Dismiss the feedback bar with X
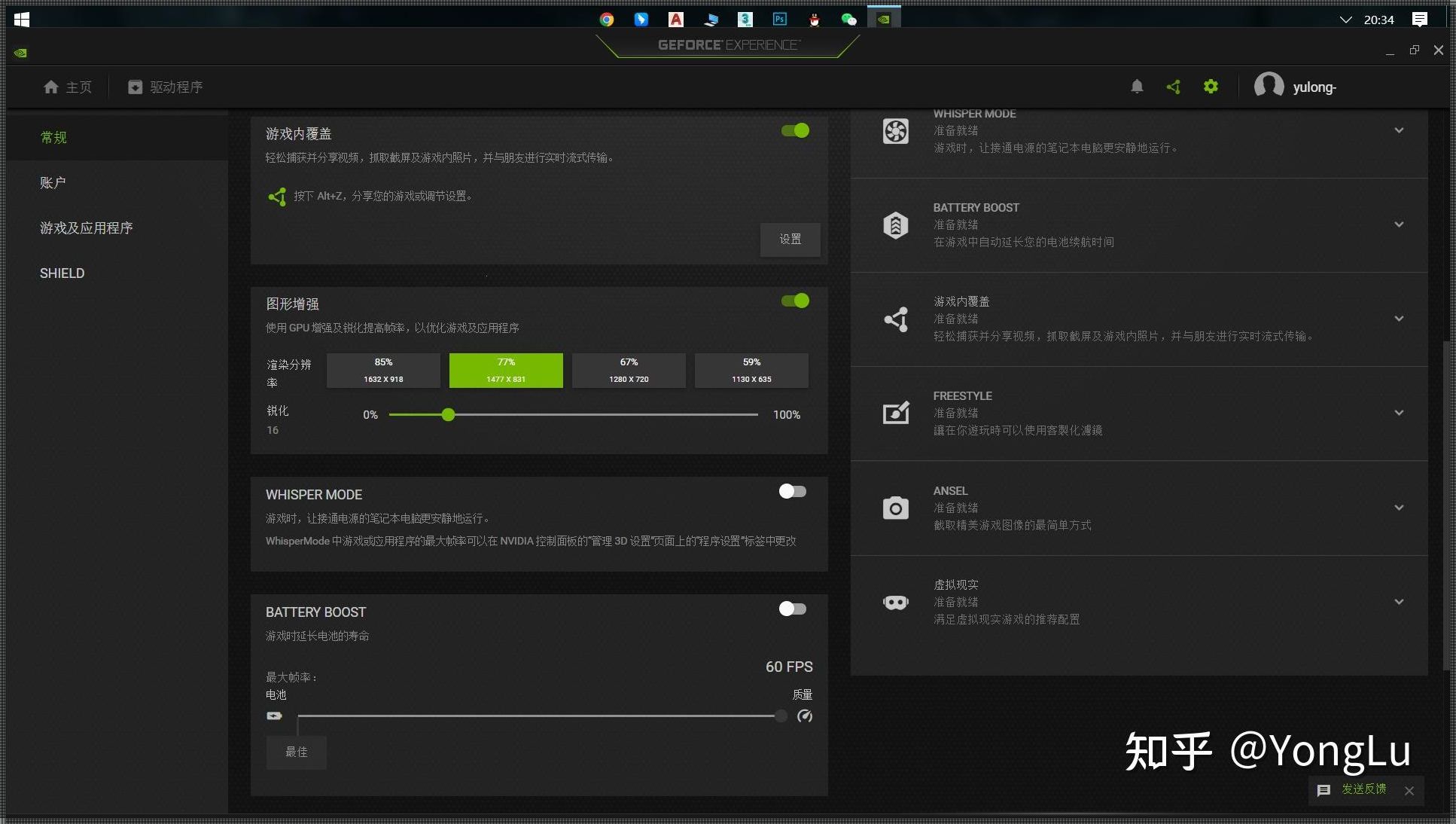The width and height of the screenshot is (1456, 824). tap(1409, 790)
